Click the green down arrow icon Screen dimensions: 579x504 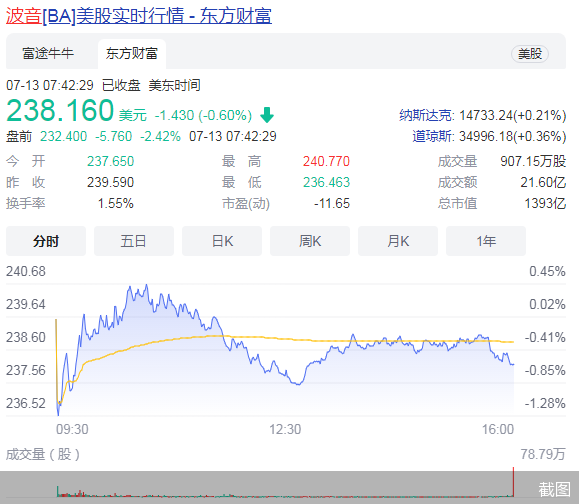pos(267,115)
